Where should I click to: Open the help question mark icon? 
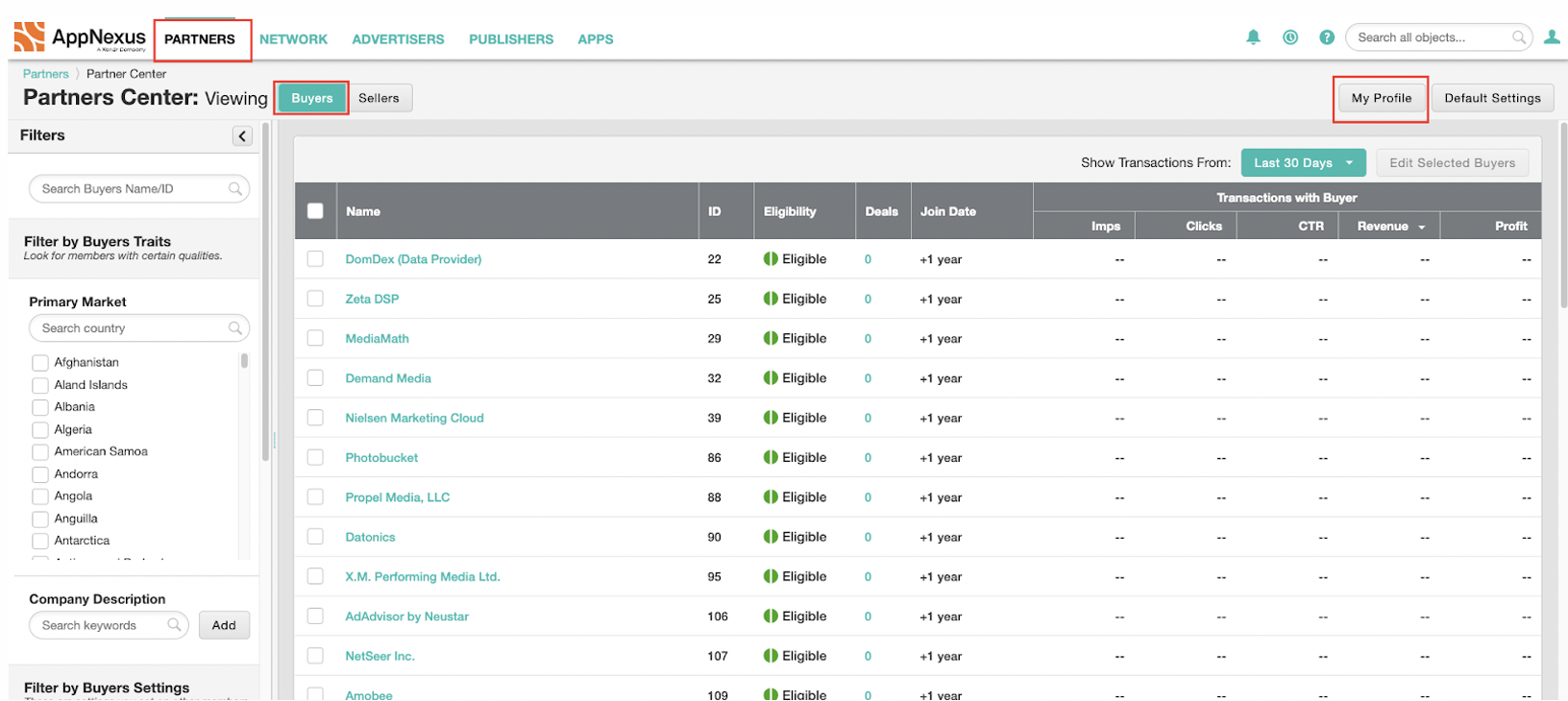click(1327, 37)
